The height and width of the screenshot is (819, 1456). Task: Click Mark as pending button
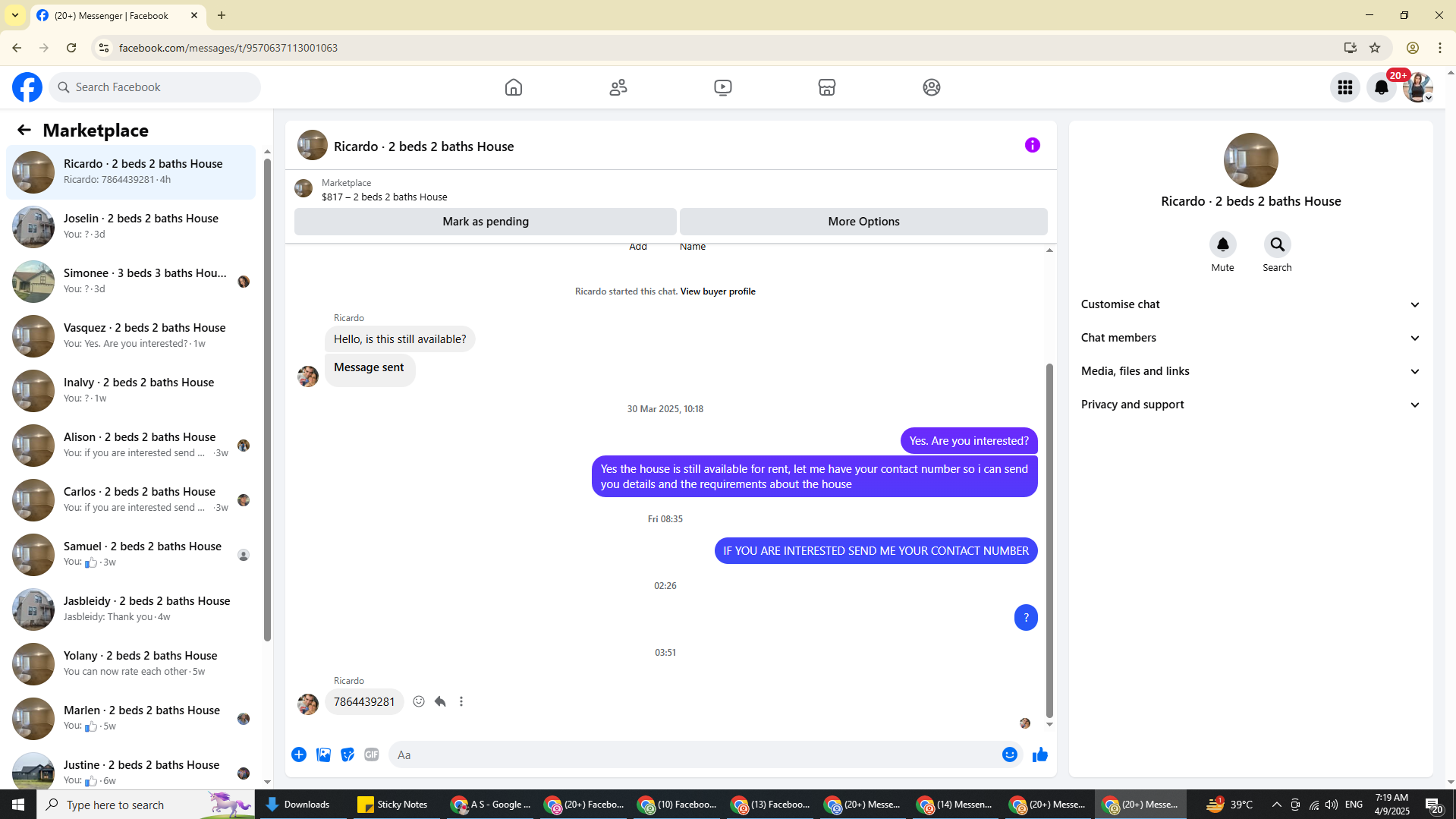coord(486,222)
